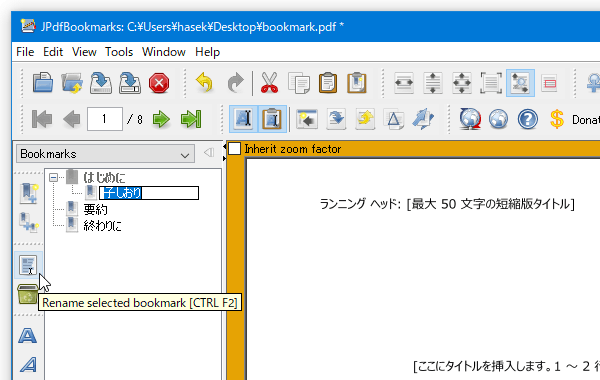Click the globe check-updates icon
The width and height of the screenshot is (600, 380).
pyautogui.click(x=470, y=119)
